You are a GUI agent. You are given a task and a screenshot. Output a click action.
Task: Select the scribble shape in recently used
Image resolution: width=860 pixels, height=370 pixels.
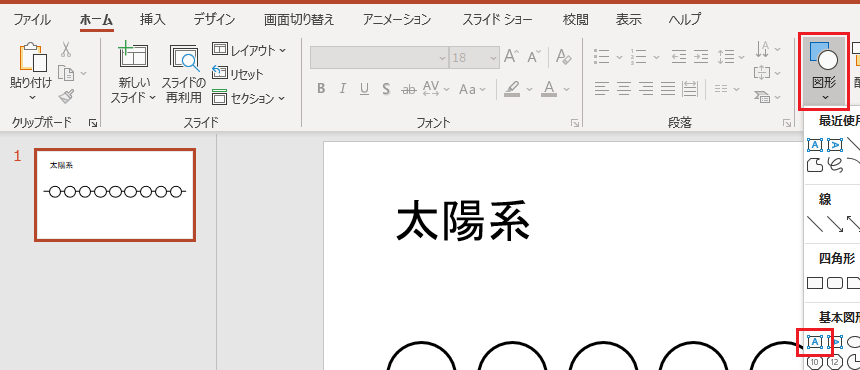click(x=835, y=164)
